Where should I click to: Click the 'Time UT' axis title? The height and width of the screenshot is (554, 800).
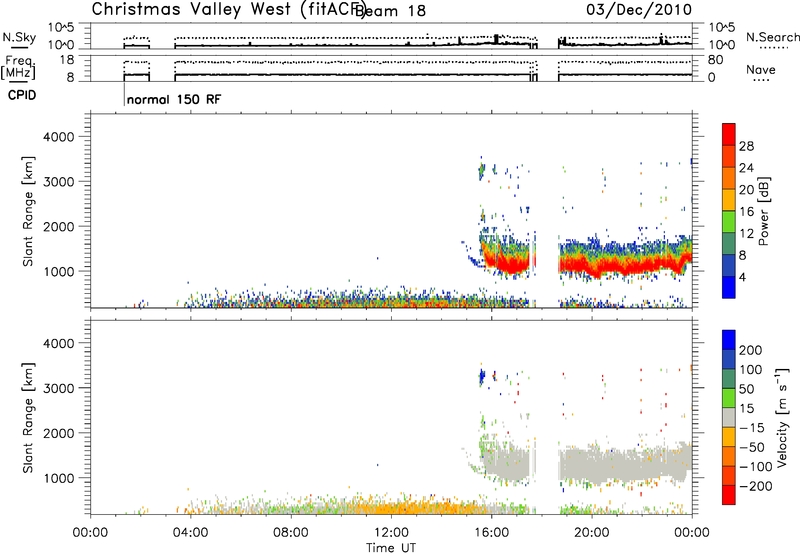tap(391, 548)
